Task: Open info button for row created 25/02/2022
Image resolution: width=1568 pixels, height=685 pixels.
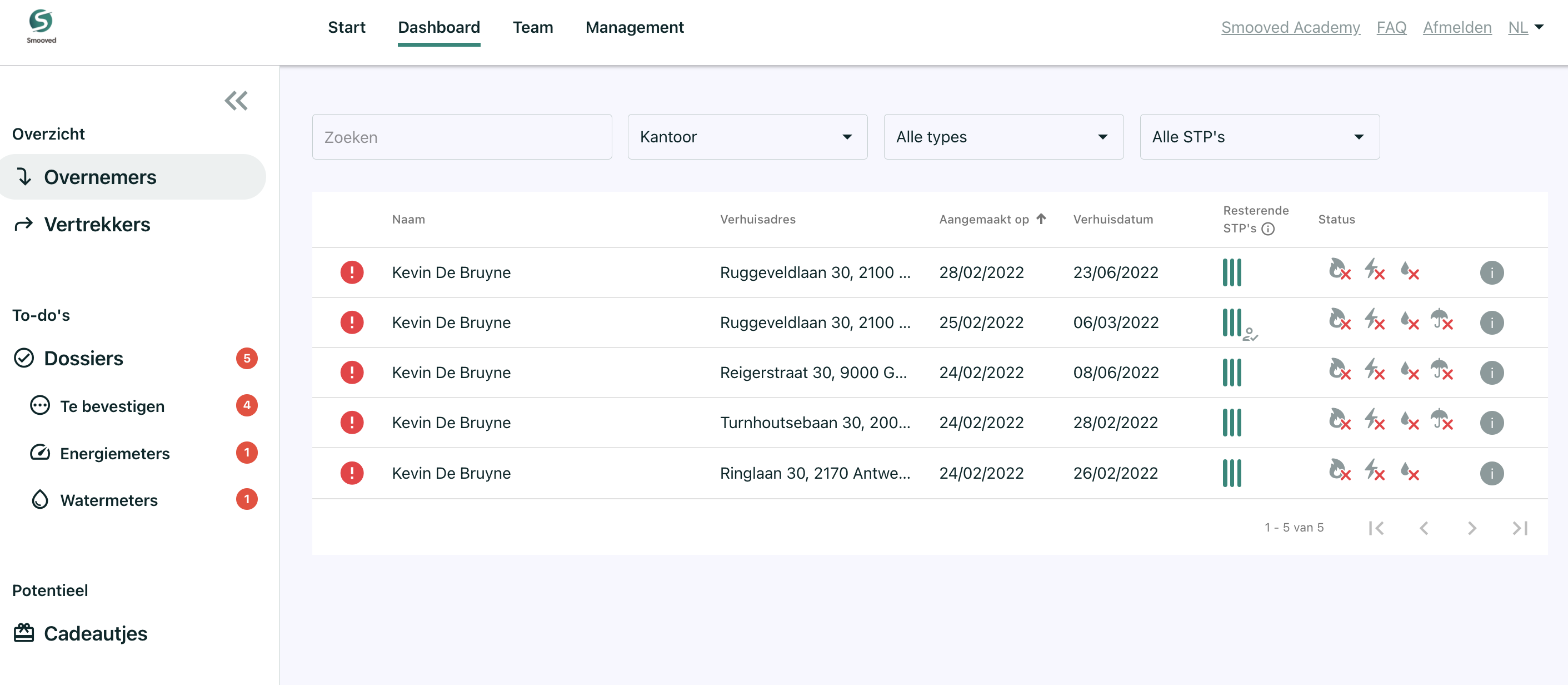Action: (1492, 322)
